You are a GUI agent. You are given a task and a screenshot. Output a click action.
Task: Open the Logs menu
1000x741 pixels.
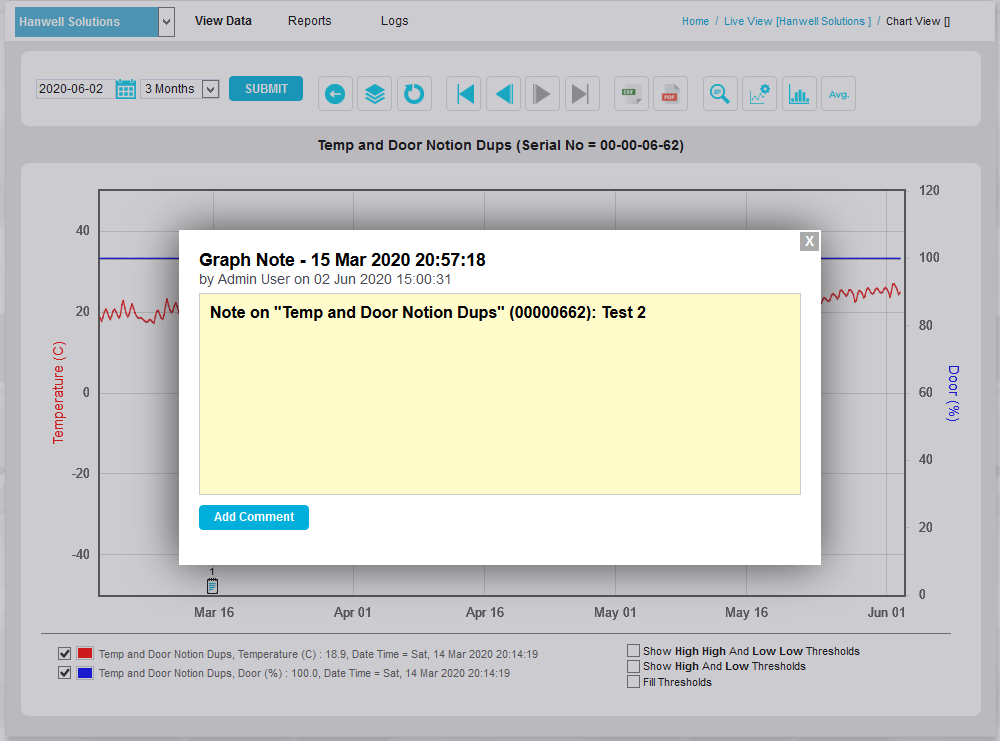(394, 21)
